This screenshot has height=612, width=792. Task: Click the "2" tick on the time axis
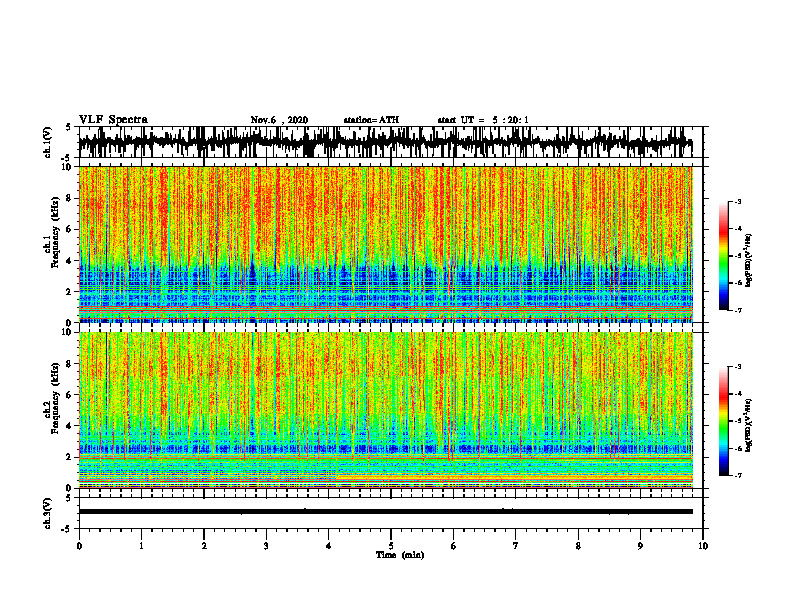click(204, 546)
